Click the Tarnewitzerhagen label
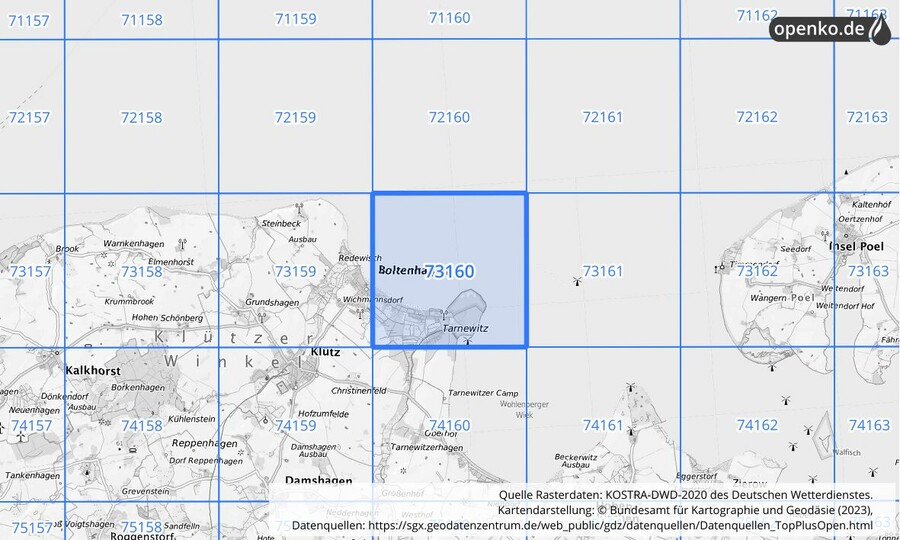This screenshot has width=900, height=540. tap(426, 447)
